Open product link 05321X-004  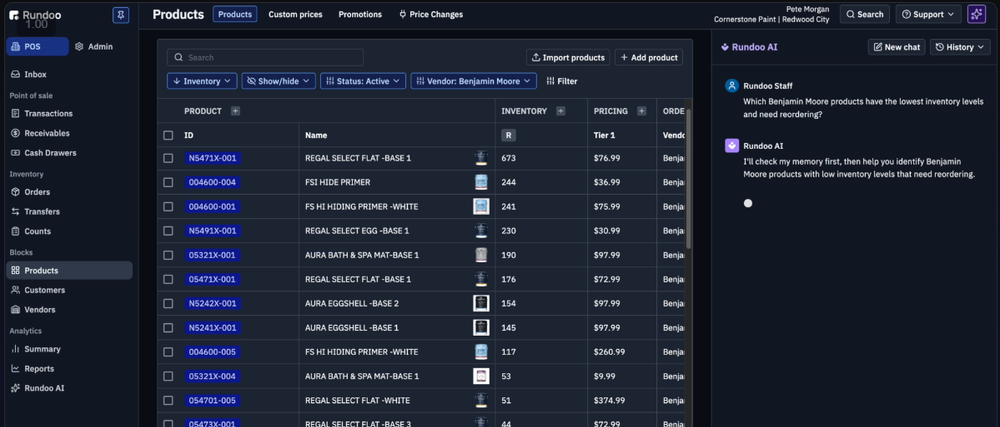click(212, 376)
